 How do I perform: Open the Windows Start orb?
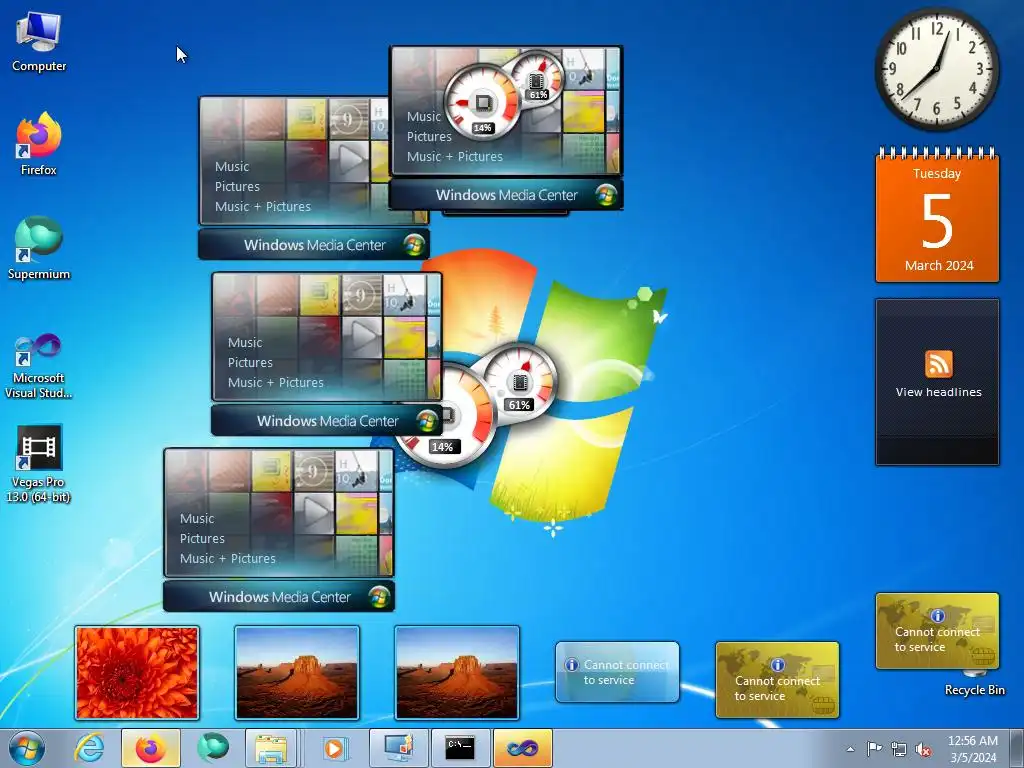(x=27, y=748)
